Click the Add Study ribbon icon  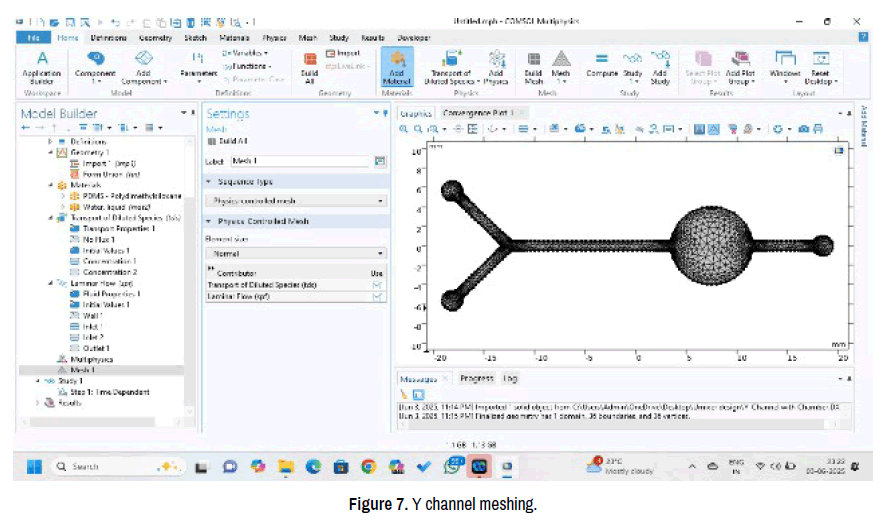pyautogui.click(x=660, y=65)
